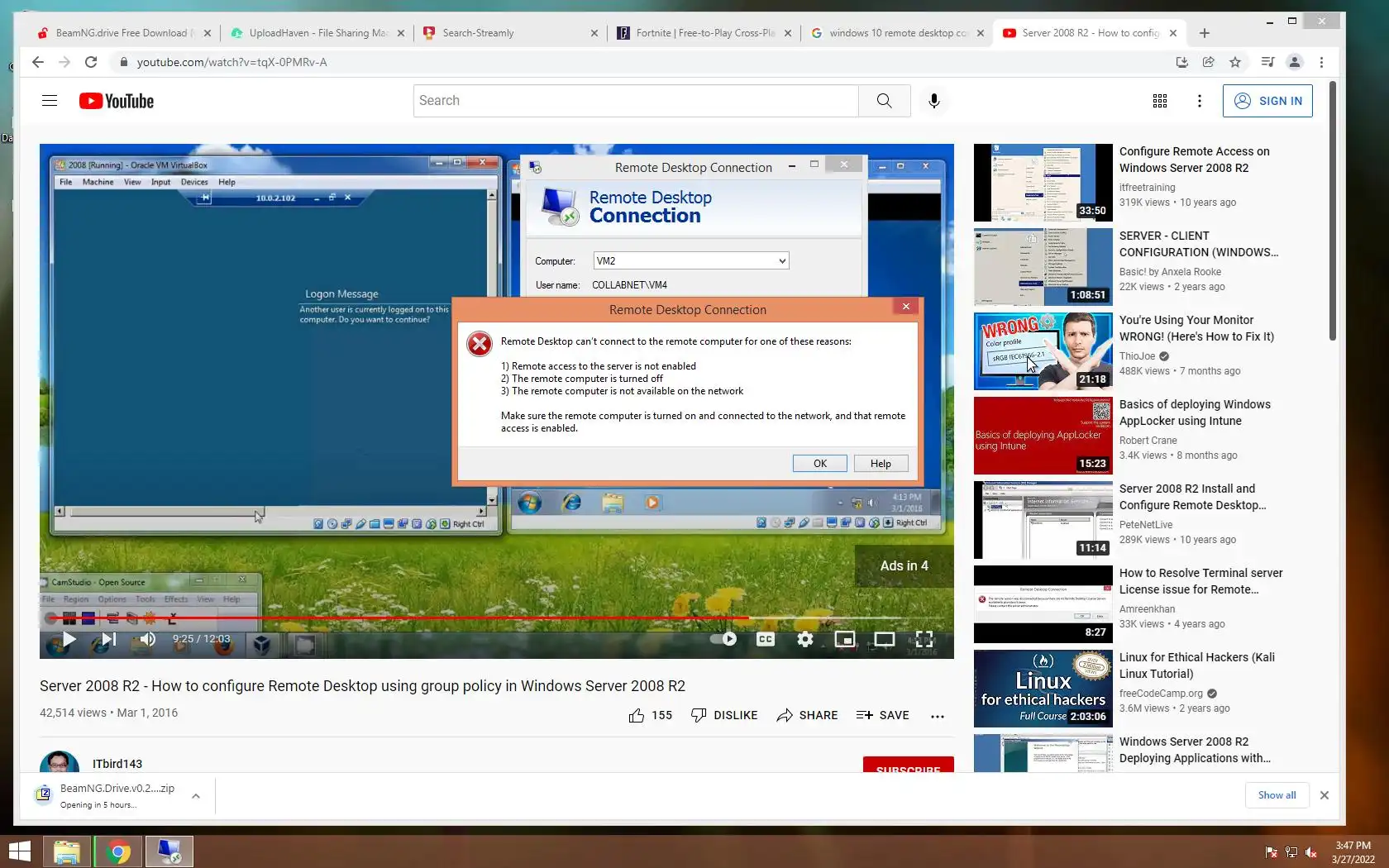1389x868 pixels.
Task: Click the SIGN IN button
Action: tap(1267, 101)
